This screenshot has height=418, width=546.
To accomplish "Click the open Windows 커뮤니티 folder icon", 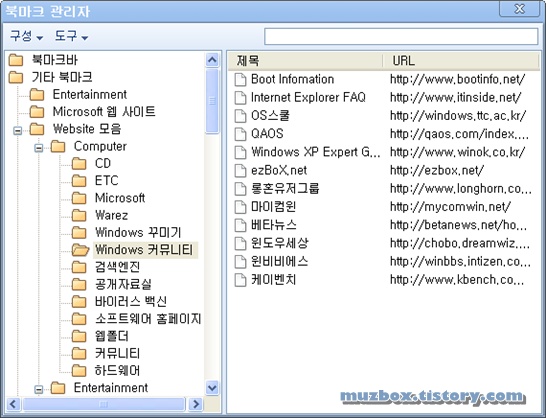I will click(80, 250).
